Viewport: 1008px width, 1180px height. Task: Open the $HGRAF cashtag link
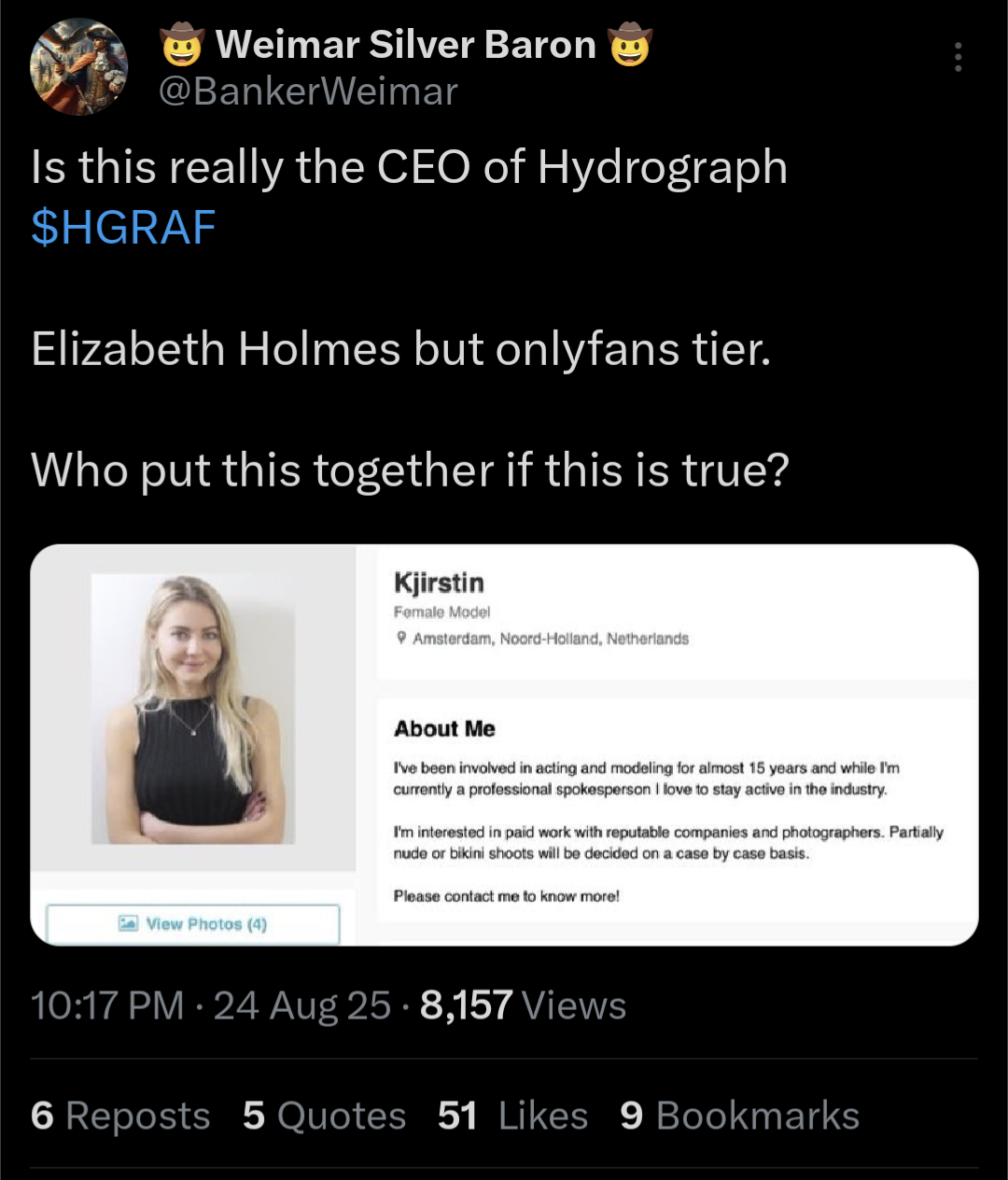point(123,227)
